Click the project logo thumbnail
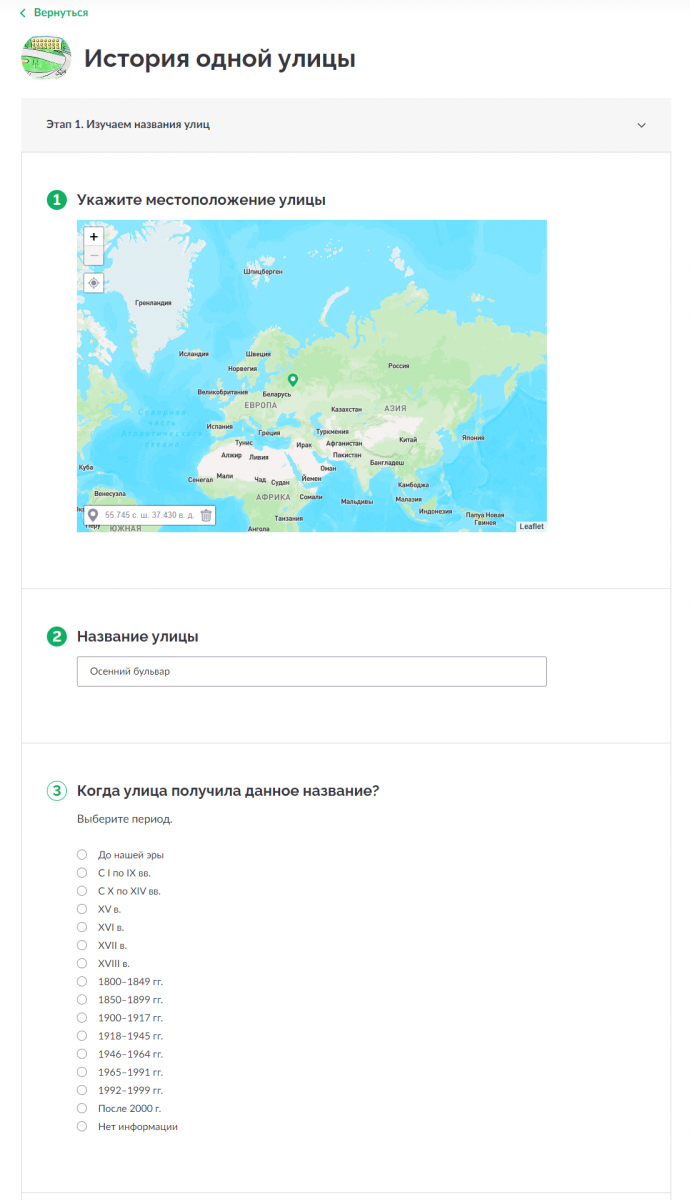 [46, 58]
